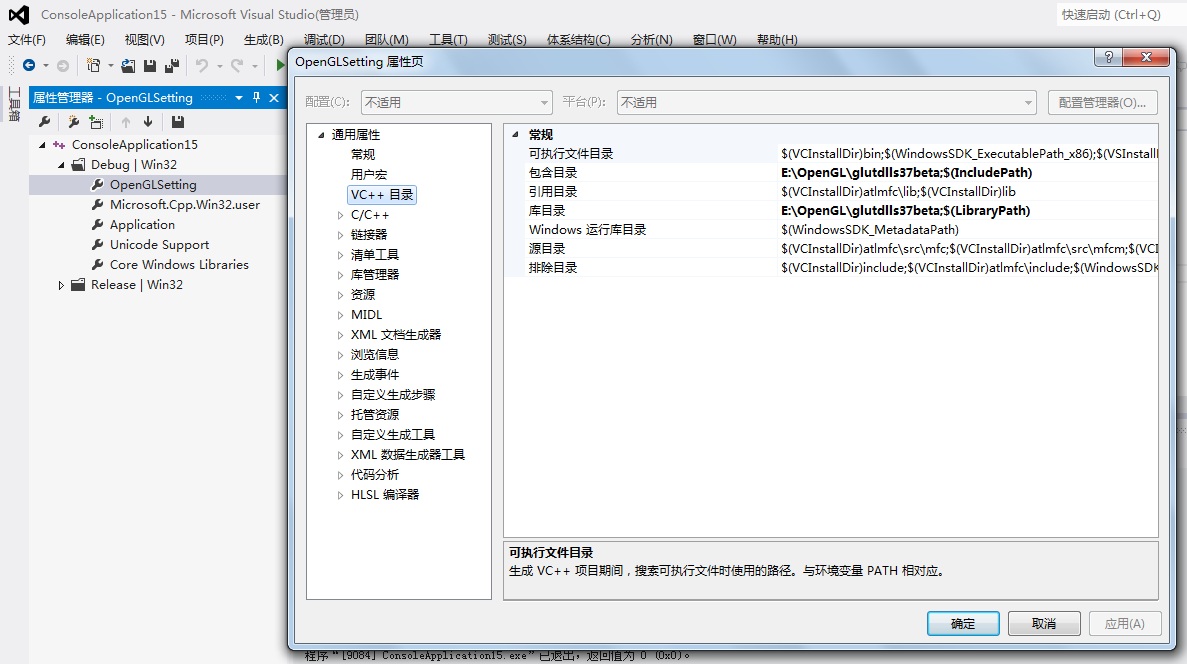Click Add Existing Property Sheet icon
Viewport: 1187px width, 664px height.
pyautogui.click(x=96, y=122)
